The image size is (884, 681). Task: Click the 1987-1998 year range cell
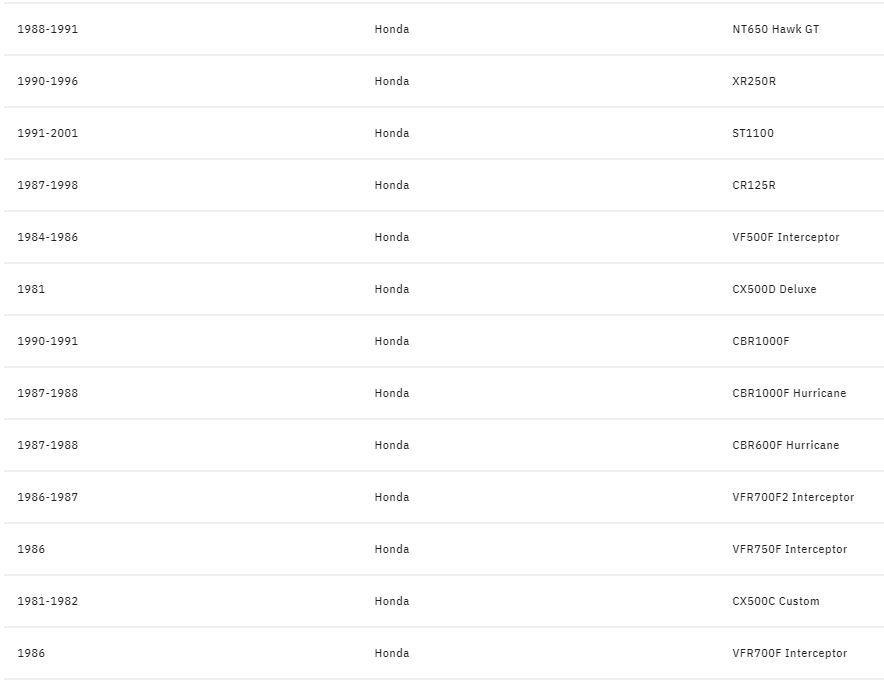pos(47,186)
